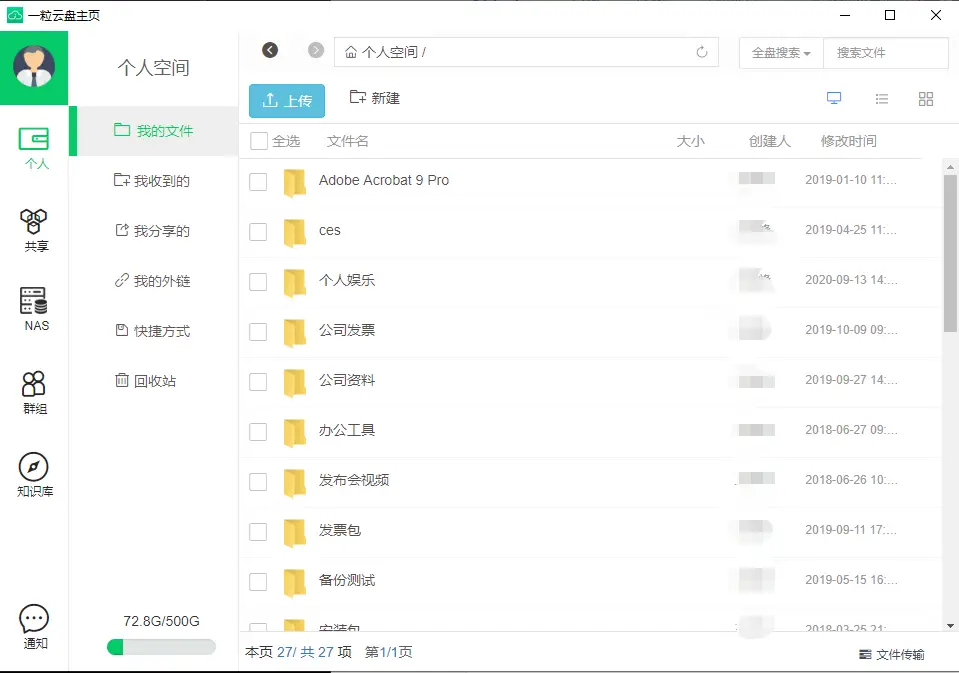Click the 个人娱乐 folder icon
Image resolution: width=959 pixels, height=673 pixels.
pyautogui.click(x=294, y=282)
